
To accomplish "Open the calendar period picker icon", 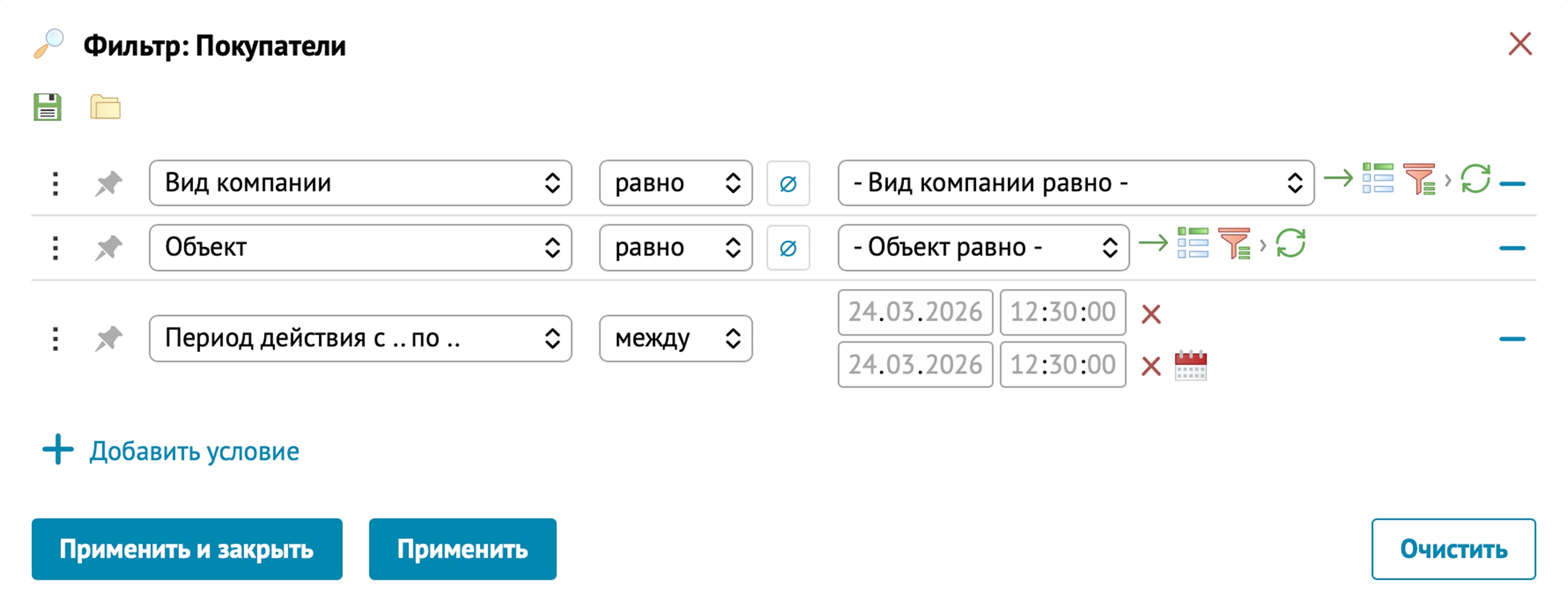I will click(1191, 366).
